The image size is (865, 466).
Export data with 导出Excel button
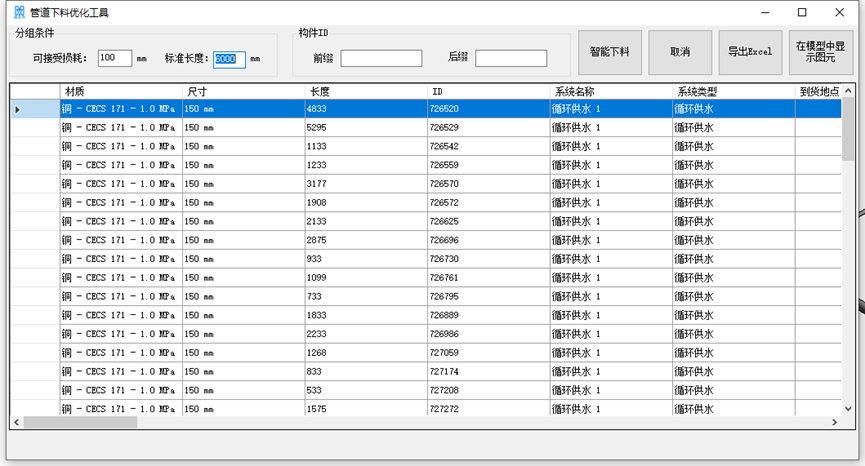coord(749,51)
